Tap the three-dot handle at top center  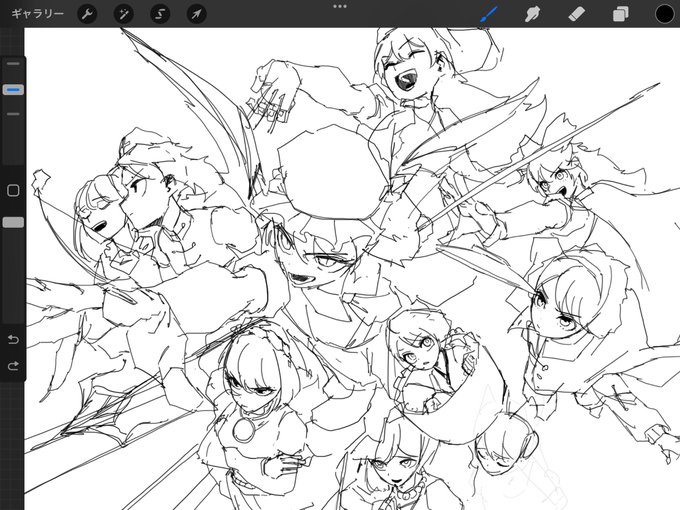(x=340, y=7)
